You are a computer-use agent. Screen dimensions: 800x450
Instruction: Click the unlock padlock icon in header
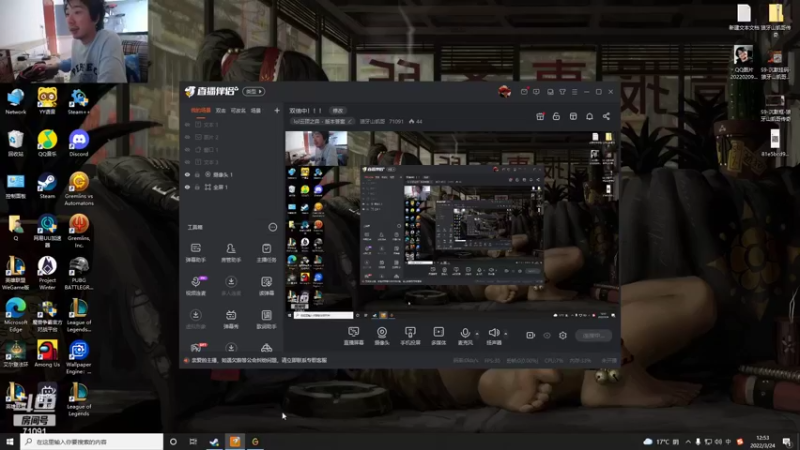(x=556, y=116)
